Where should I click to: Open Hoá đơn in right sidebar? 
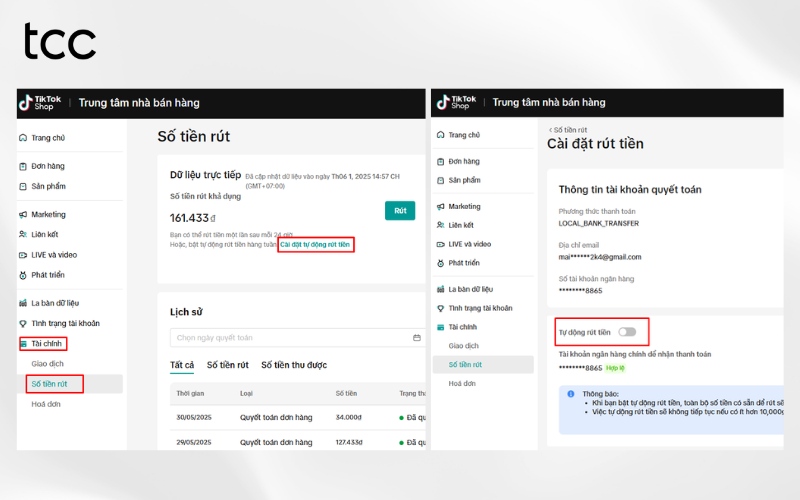pos(462,384)
